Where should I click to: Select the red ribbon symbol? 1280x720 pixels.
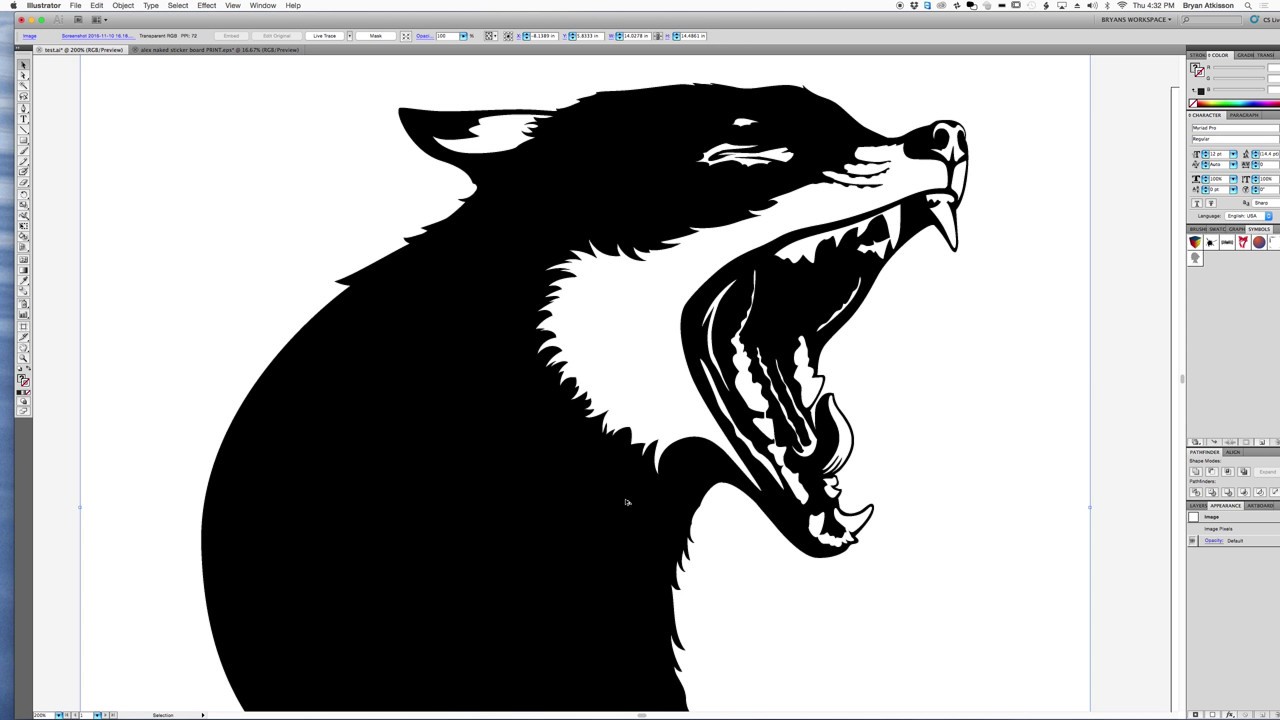[x=1243, y=242]
